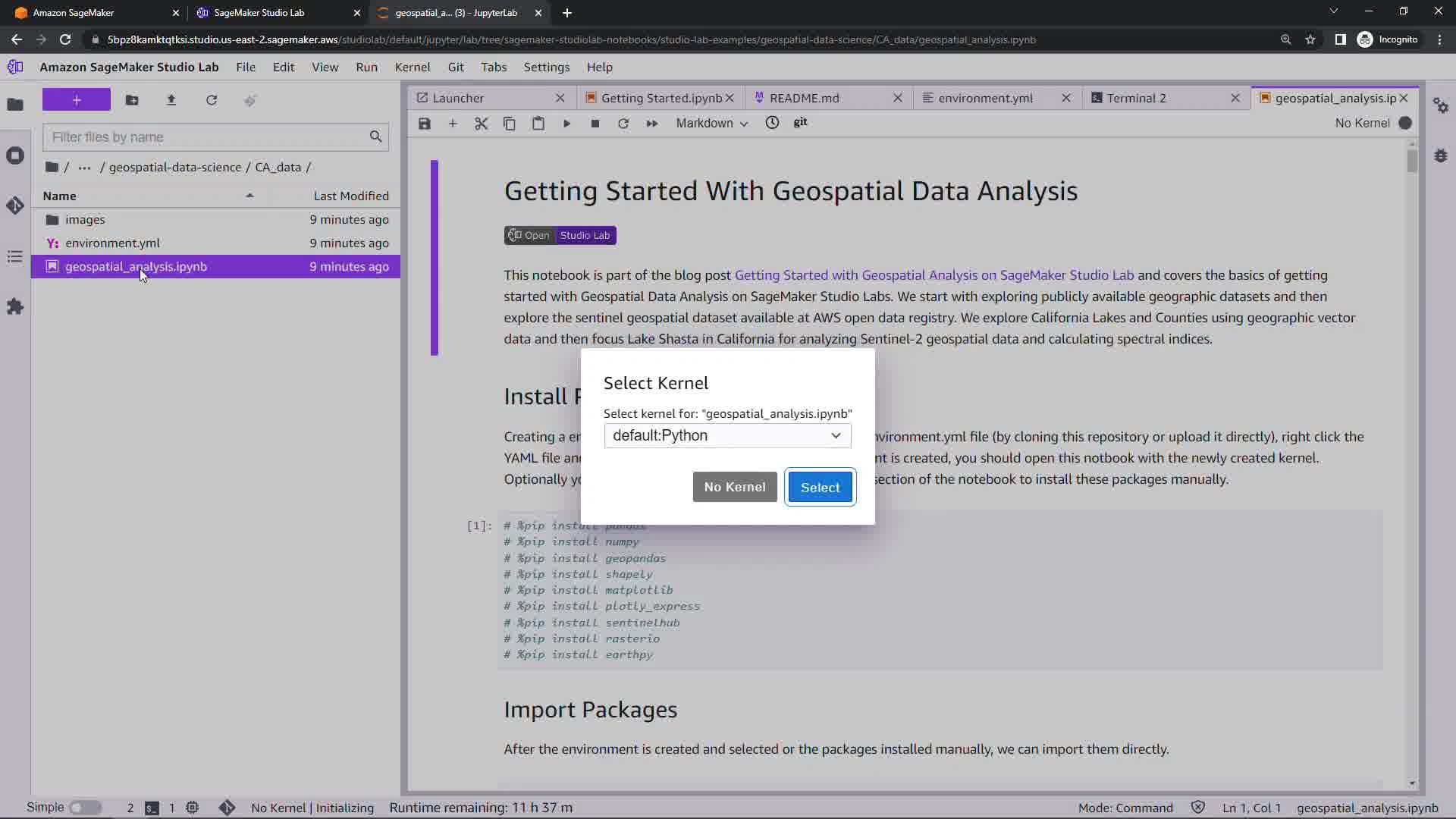Choose the No Kernel dialog button
The width and height of the screenshot is (1456, 819).
click(x=734, y=487)
